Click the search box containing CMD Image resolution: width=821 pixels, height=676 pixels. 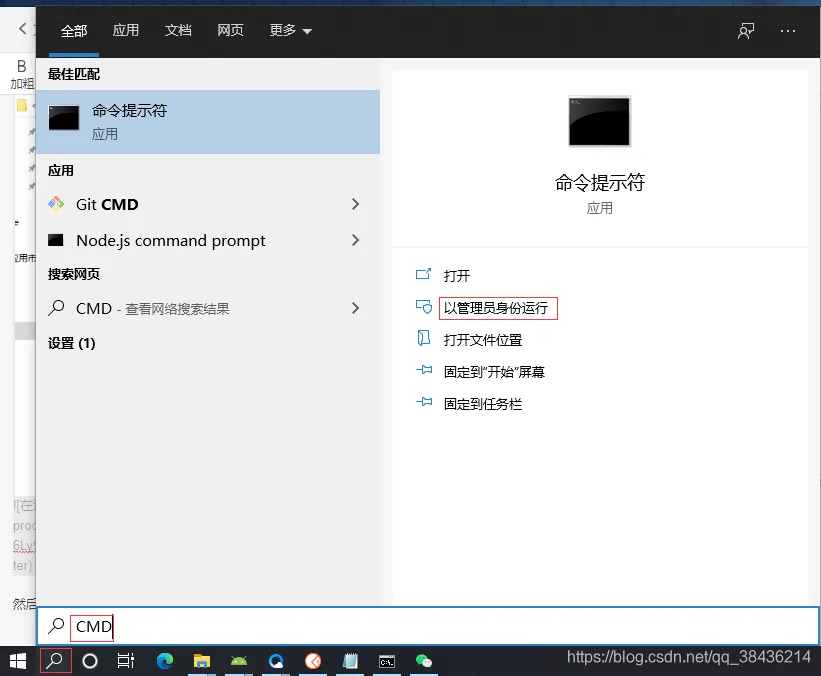click(x=428, y=626)
